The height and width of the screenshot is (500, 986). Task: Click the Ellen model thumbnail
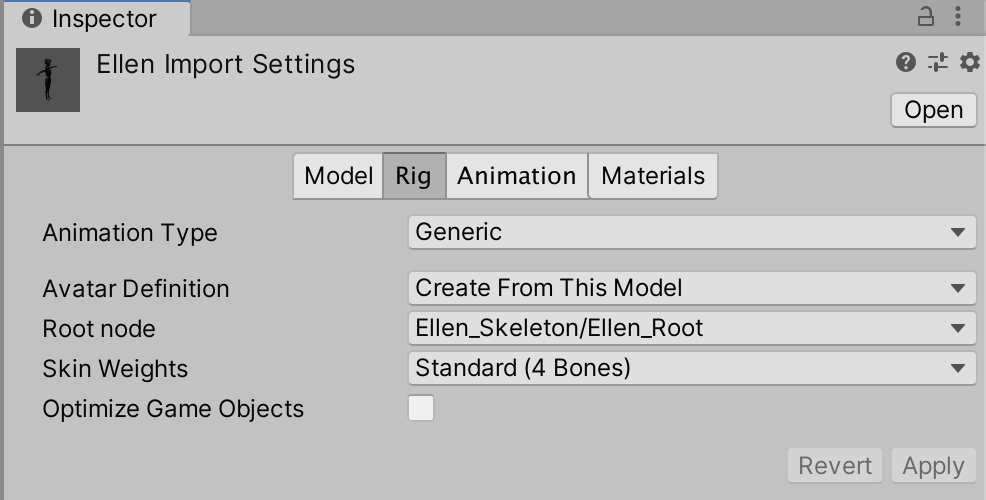coord(48,80)
